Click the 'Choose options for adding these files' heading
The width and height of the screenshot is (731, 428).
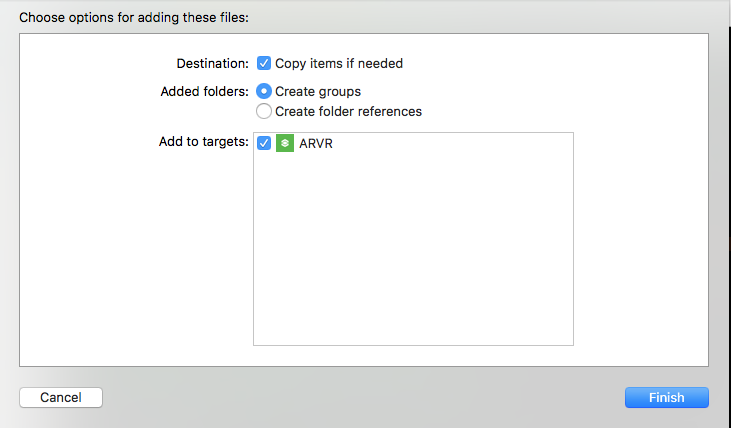tap(134, 18)
